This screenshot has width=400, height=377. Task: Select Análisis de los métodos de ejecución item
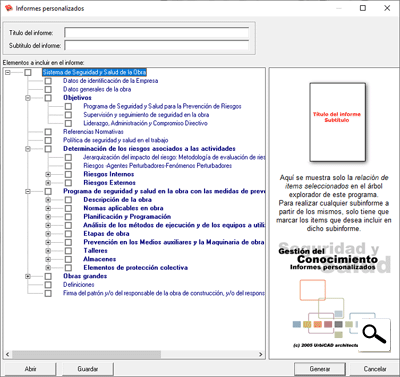click(174, 225)
